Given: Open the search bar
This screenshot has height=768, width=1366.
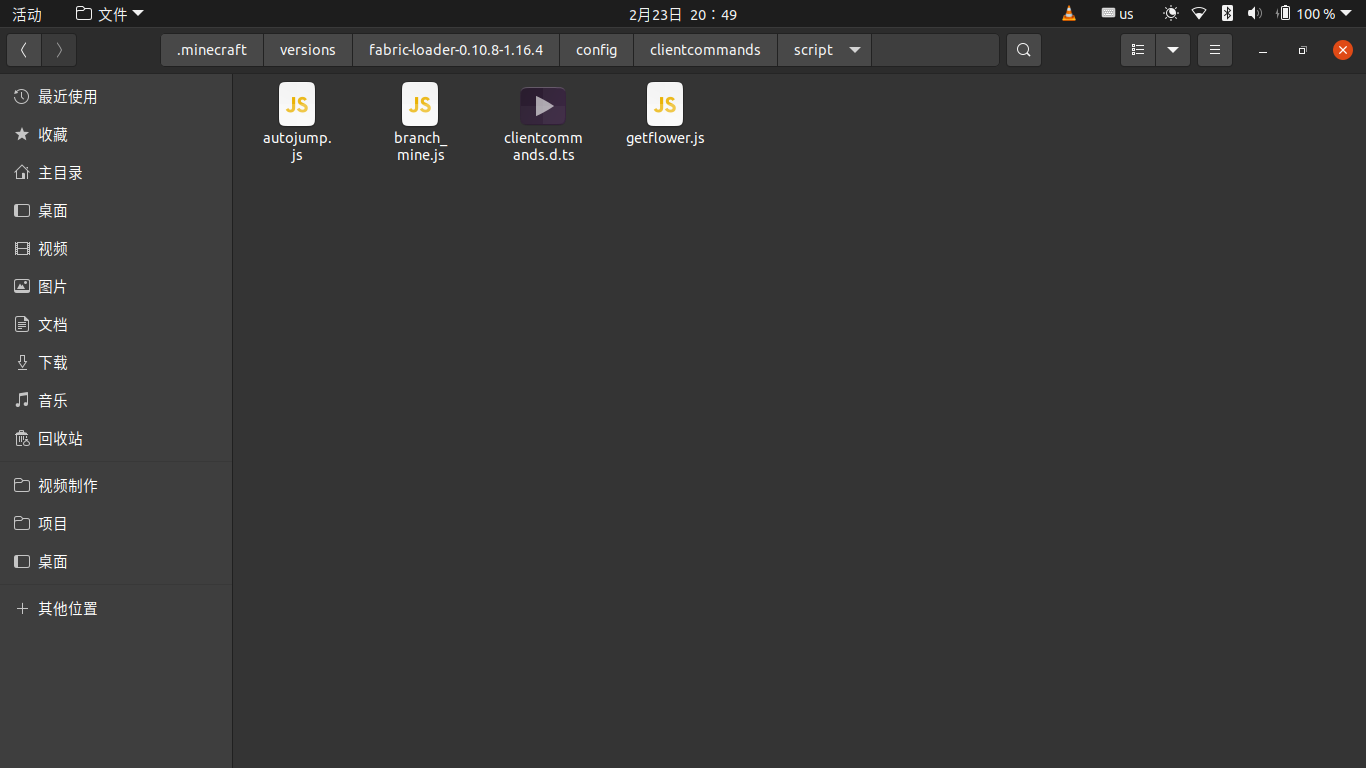Looking at the screenshot, I should 1023,49.
